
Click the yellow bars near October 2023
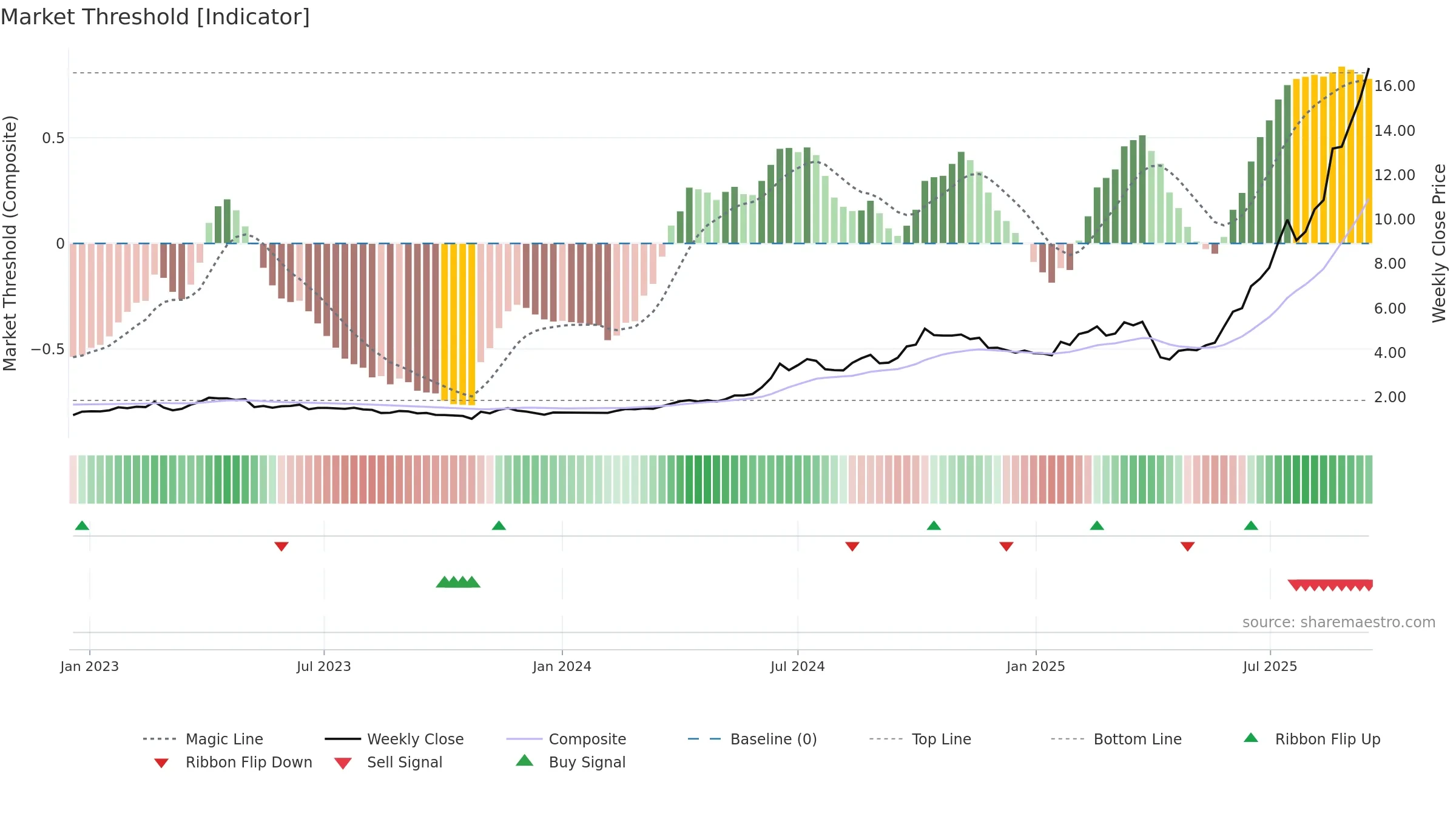point(458,324)
